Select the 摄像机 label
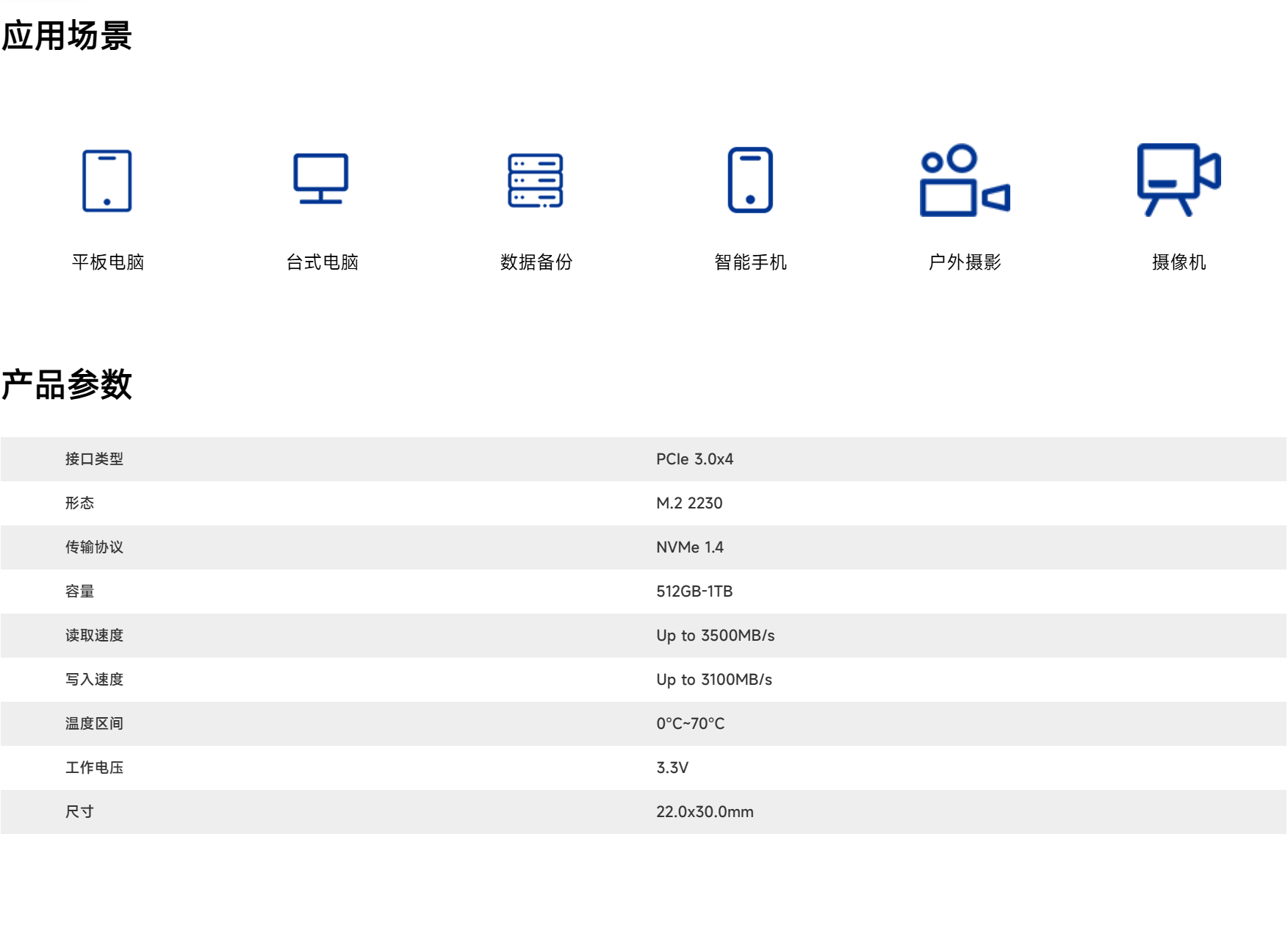1288x931 pixels. point(1179,262)
